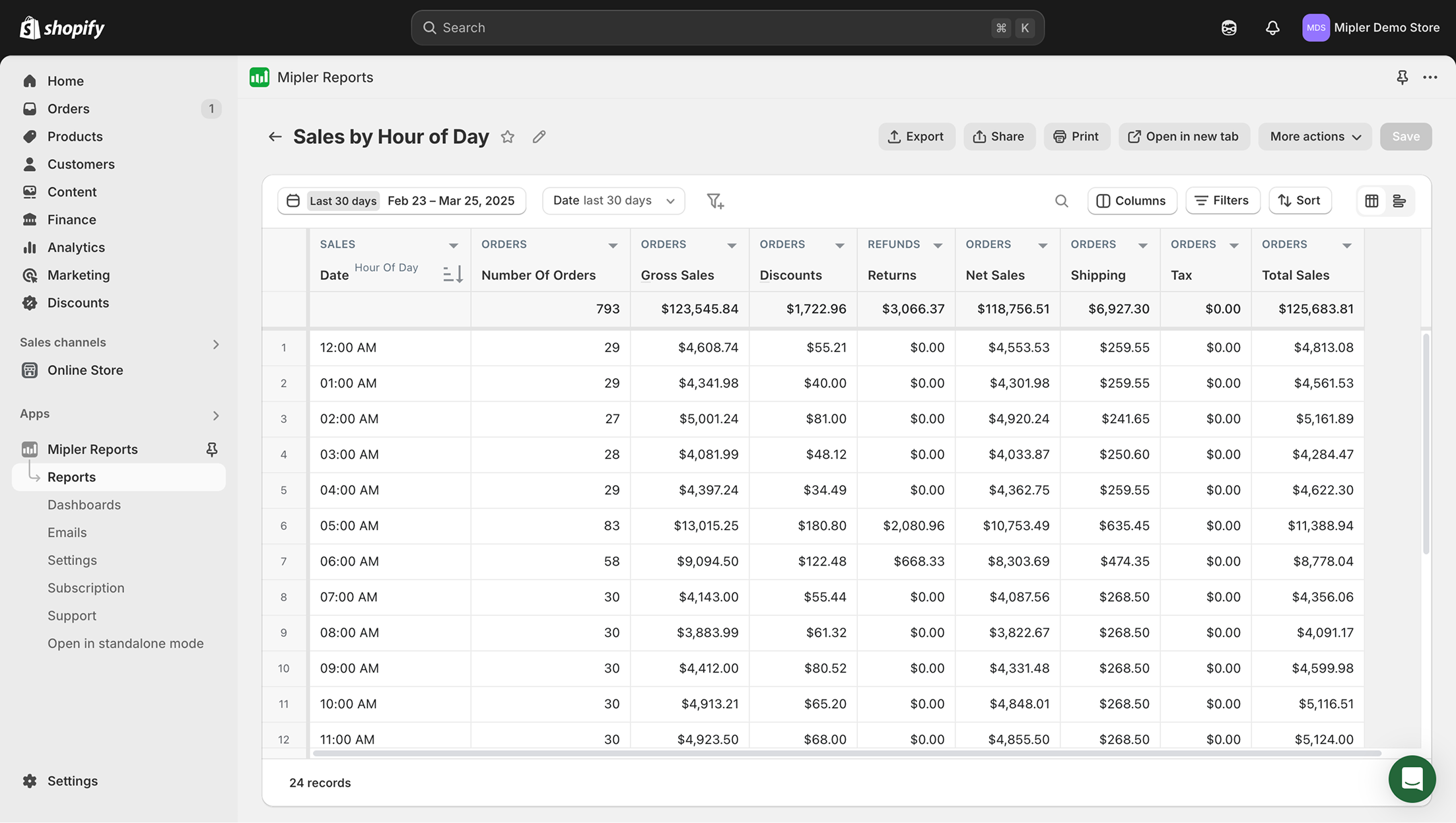Switch to table grid view
1456x823 pixels.
[x=1371, y=201]
